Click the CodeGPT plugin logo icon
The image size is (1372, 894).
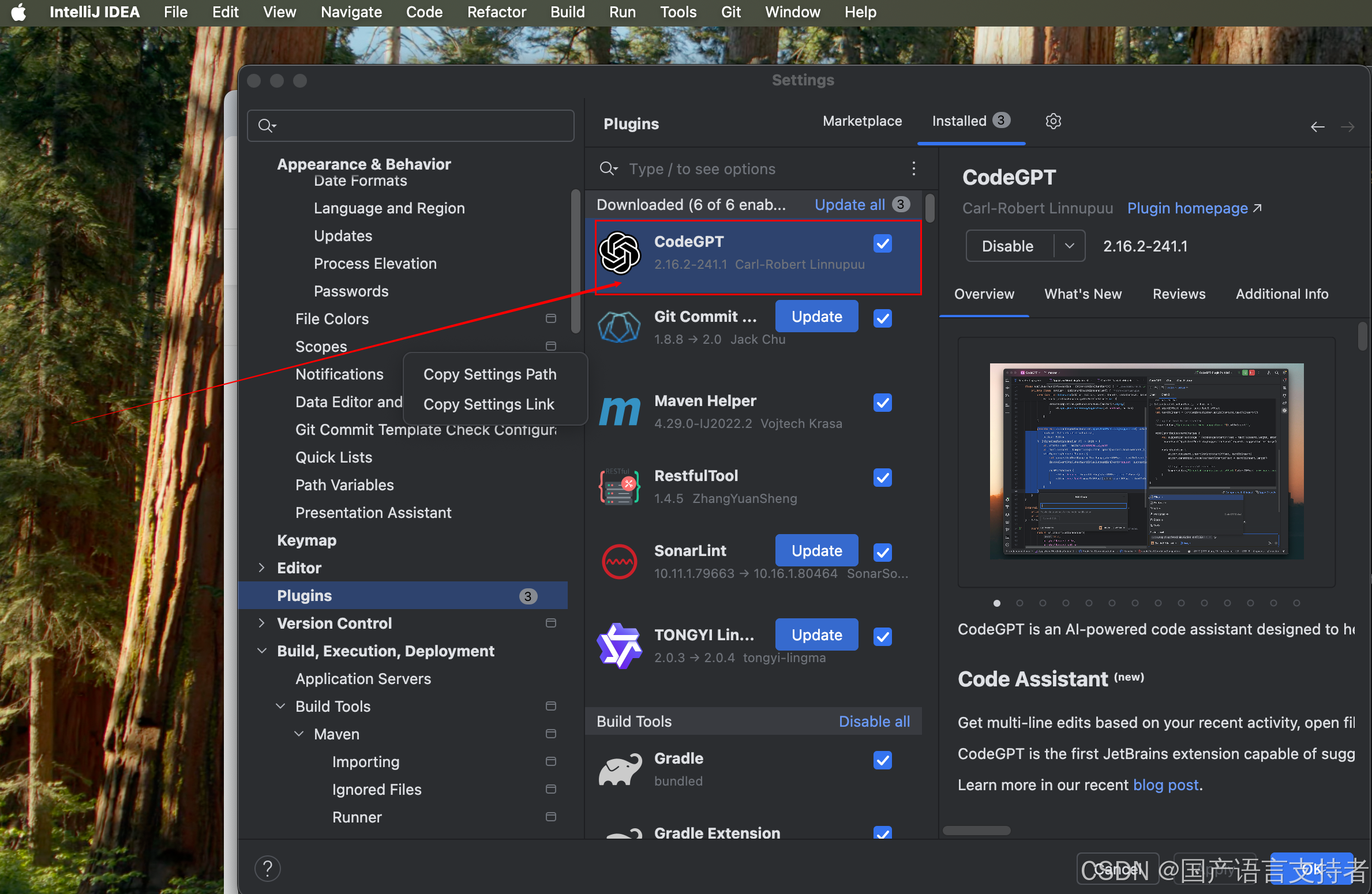click(x=619, y=253)
